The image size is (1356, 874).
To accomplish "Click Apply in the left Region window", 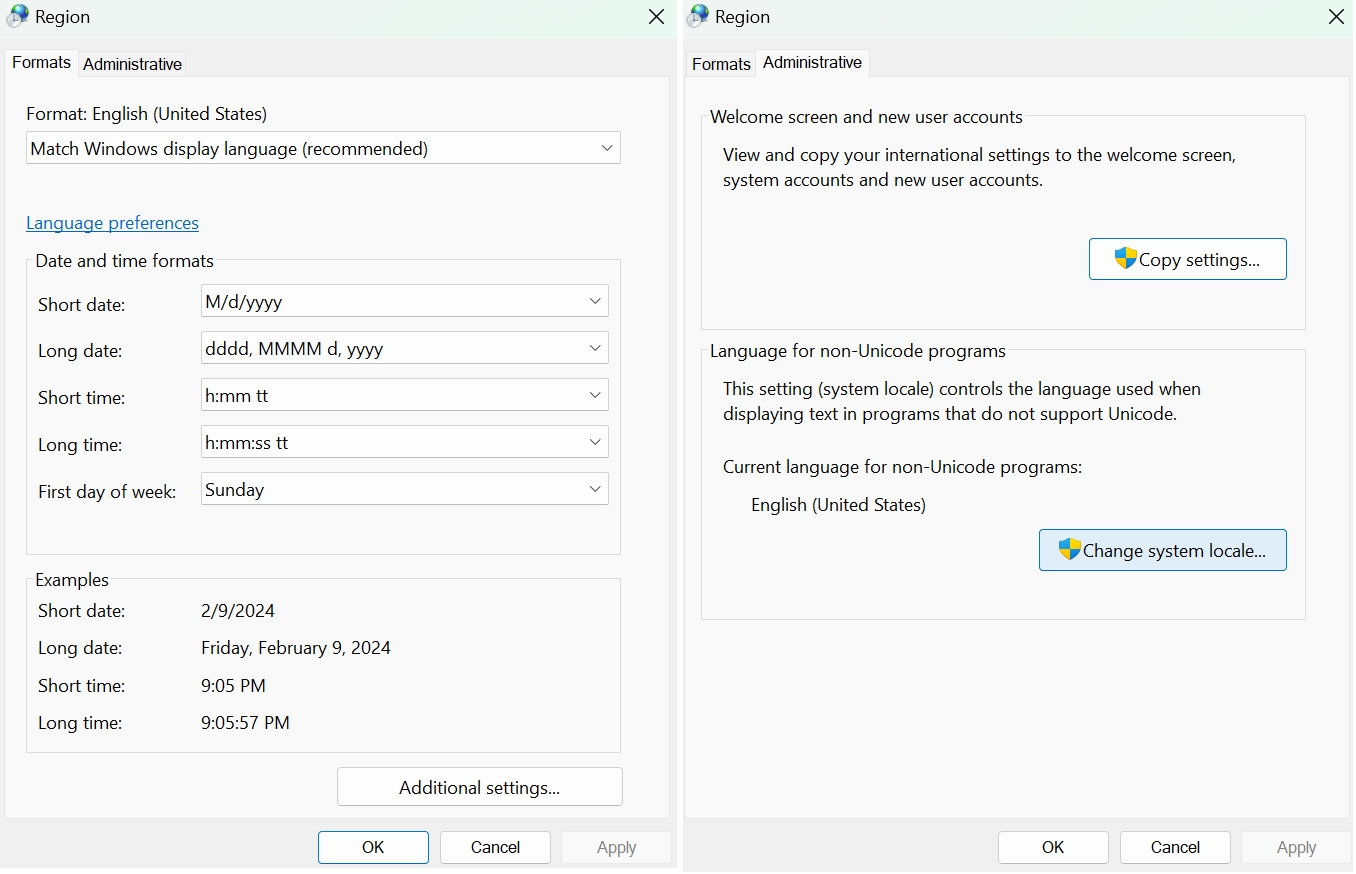I will click(x=616, y=847).
